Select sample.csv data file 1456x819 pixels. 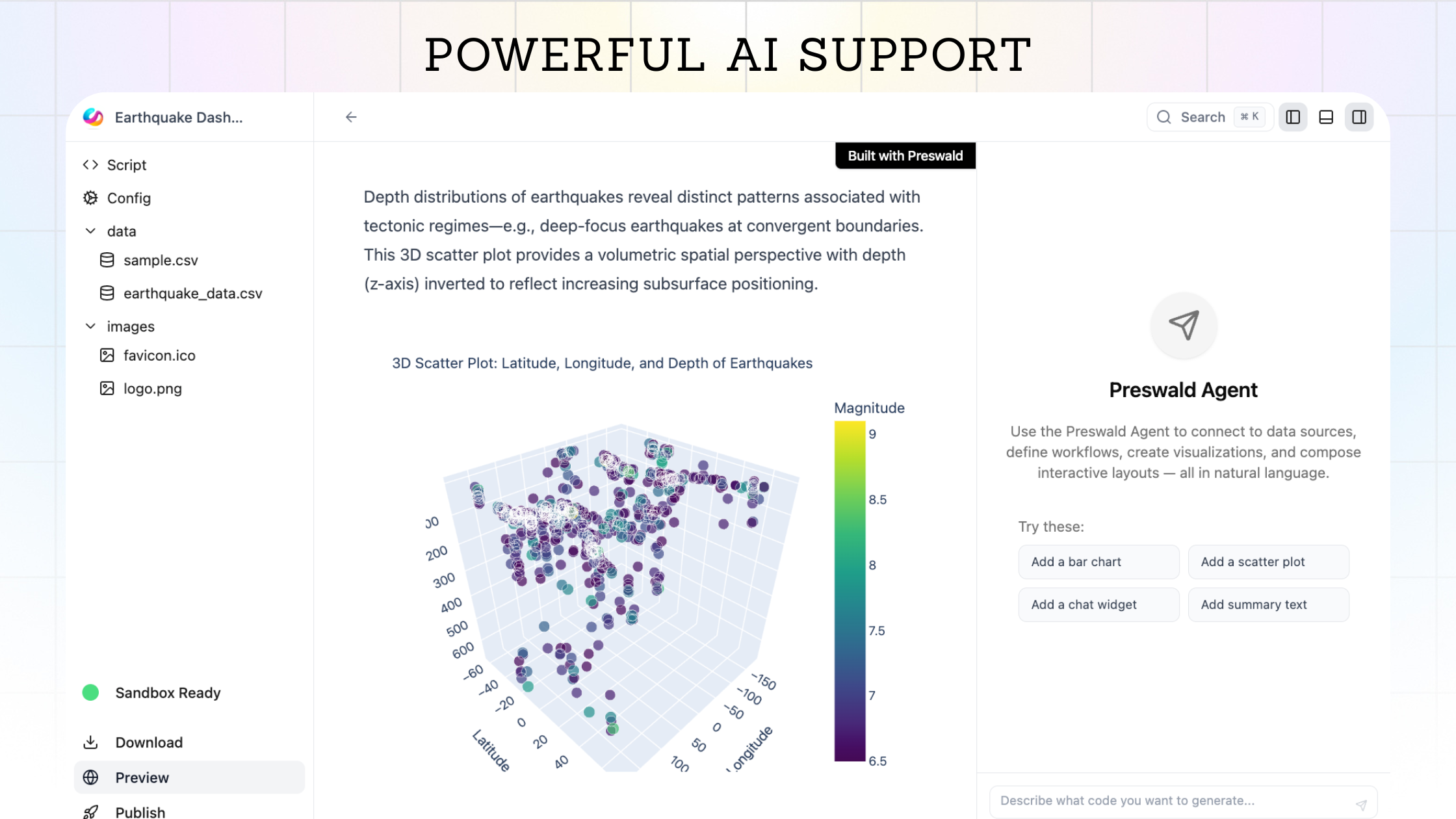(x=161, y=261)
